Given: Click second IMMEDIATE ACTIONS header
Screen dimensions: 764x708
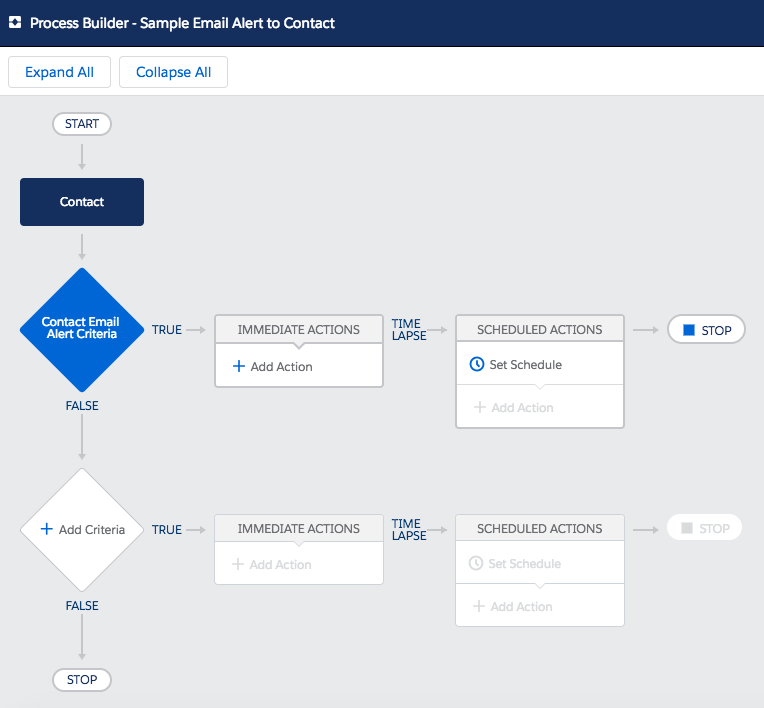Looking at the screenshot, I should [x=299, y=528].
